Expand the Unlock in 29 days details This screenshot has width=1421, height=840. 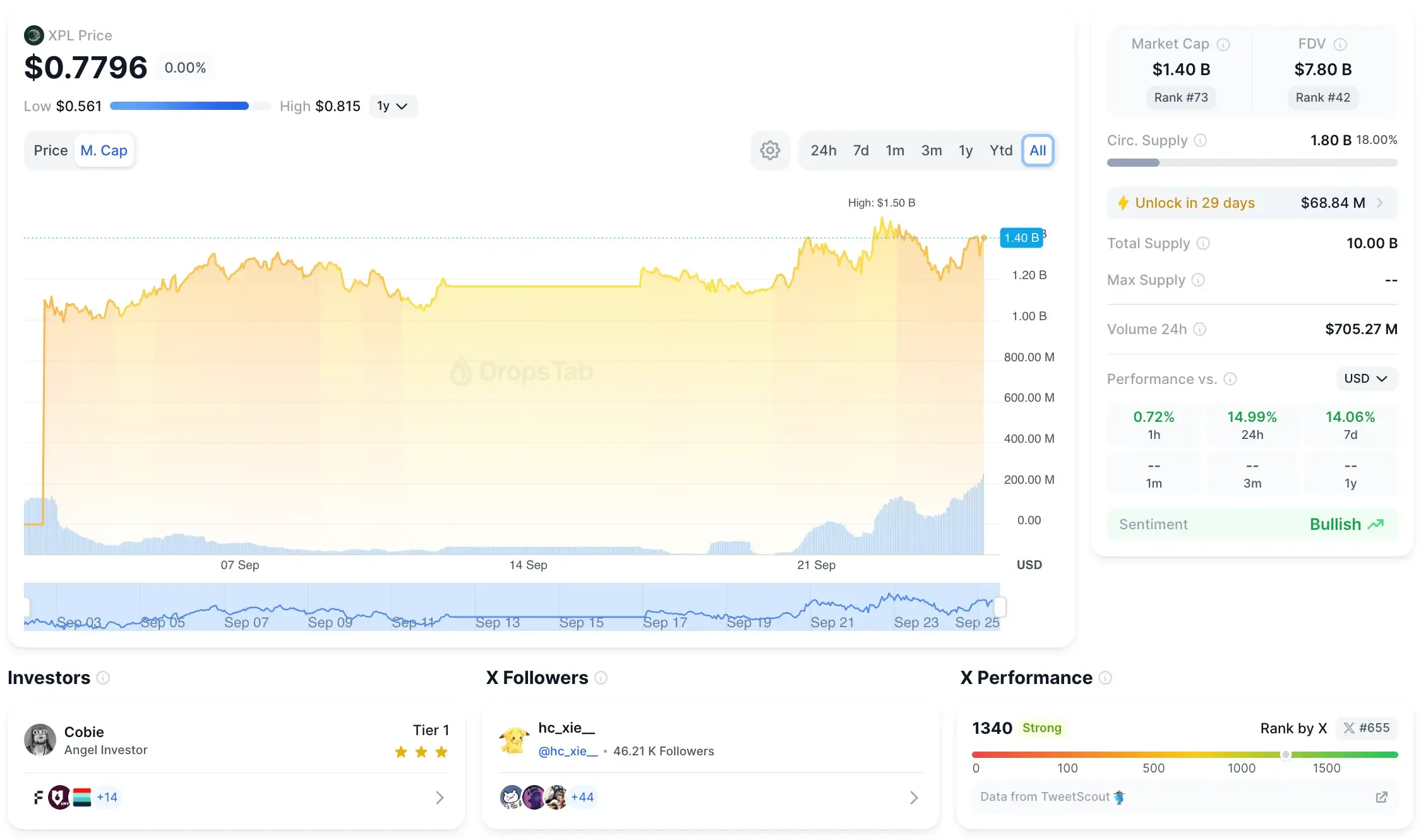click(x=1381, y=203)
